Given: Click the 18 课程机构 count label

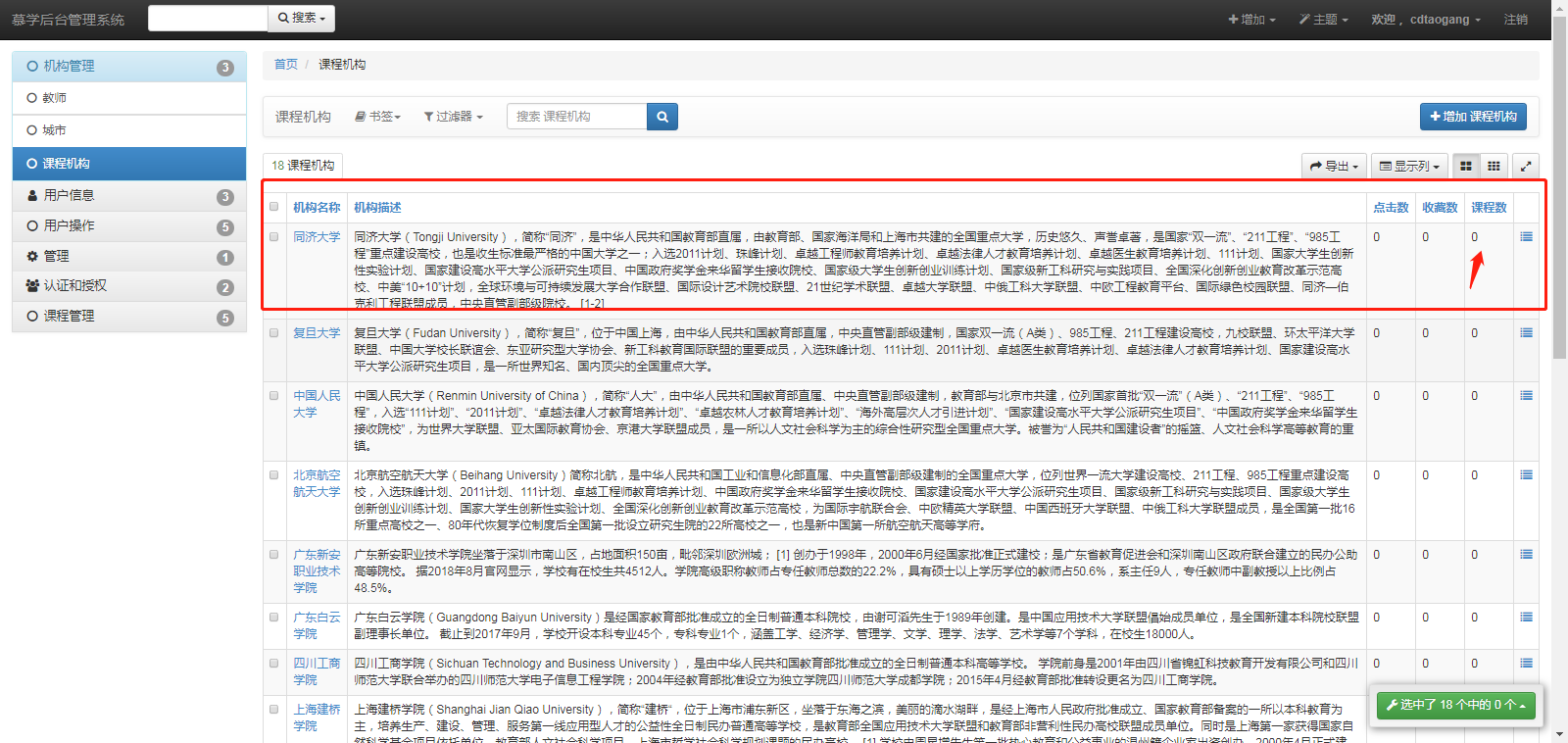Looking at the screenshot, I should (303, 166).
